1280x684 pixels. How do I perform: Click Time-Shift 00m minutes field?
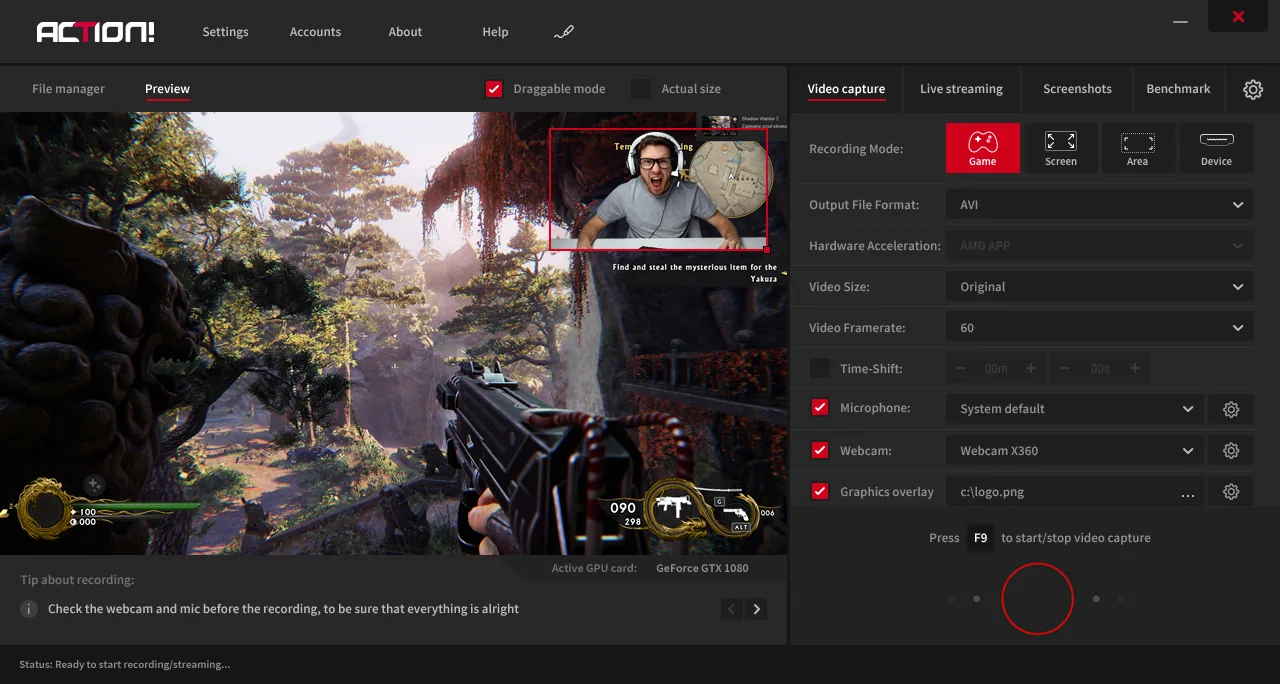point(996,369)
